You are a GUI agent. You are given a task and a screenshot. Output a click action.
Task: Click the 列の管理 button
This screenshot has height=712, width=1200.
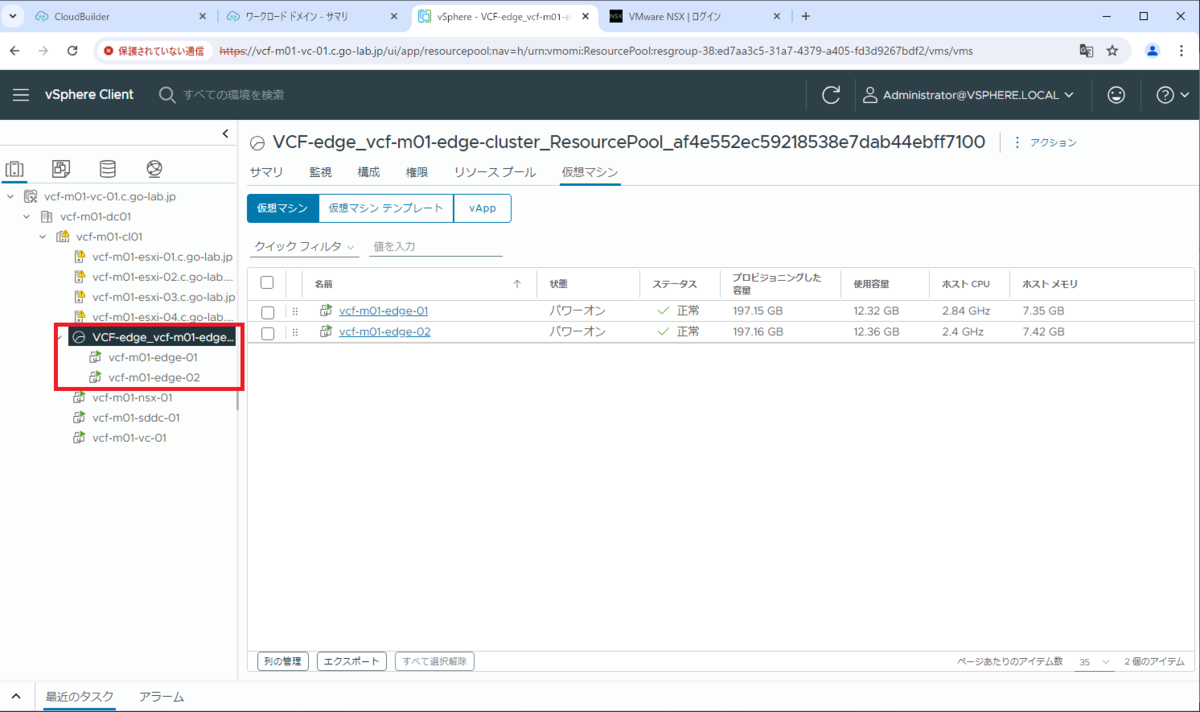click(x=282, y=661)
